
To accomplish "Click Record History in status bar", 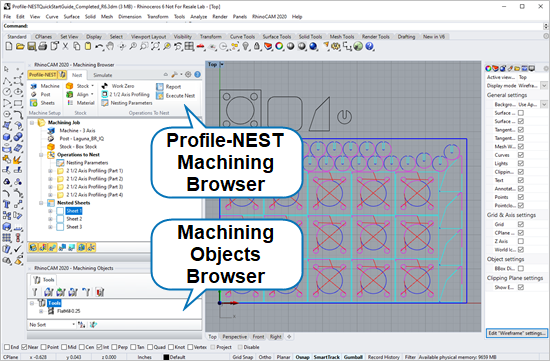I will (x=383, y=357).
